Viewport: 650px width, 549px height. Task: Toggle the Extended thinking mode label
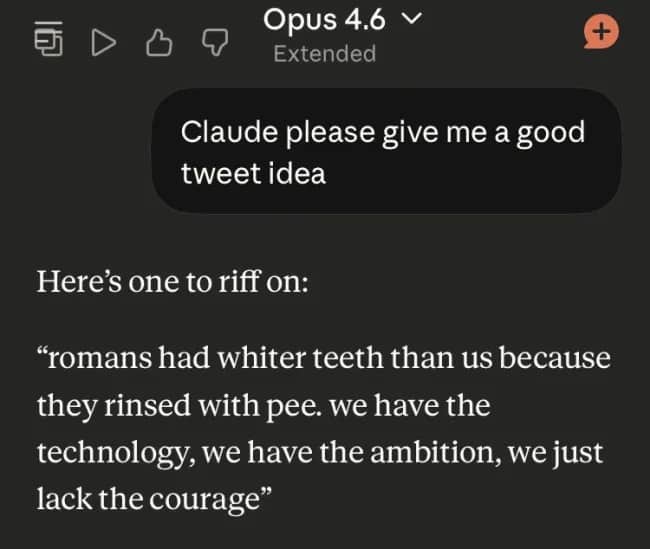(325, 54)
